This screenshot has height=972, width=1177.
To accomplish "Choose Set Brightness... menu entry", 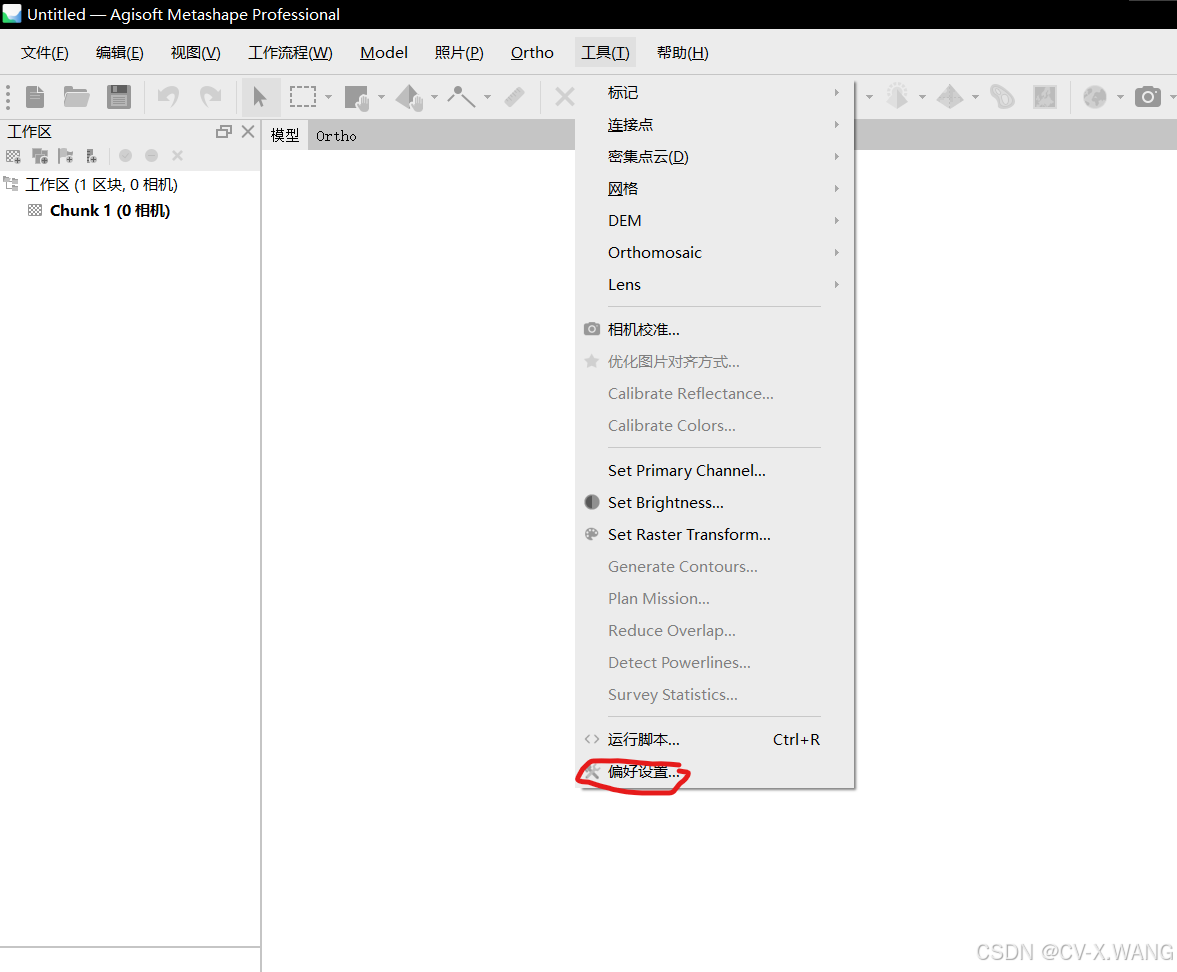I will (715, 503).
